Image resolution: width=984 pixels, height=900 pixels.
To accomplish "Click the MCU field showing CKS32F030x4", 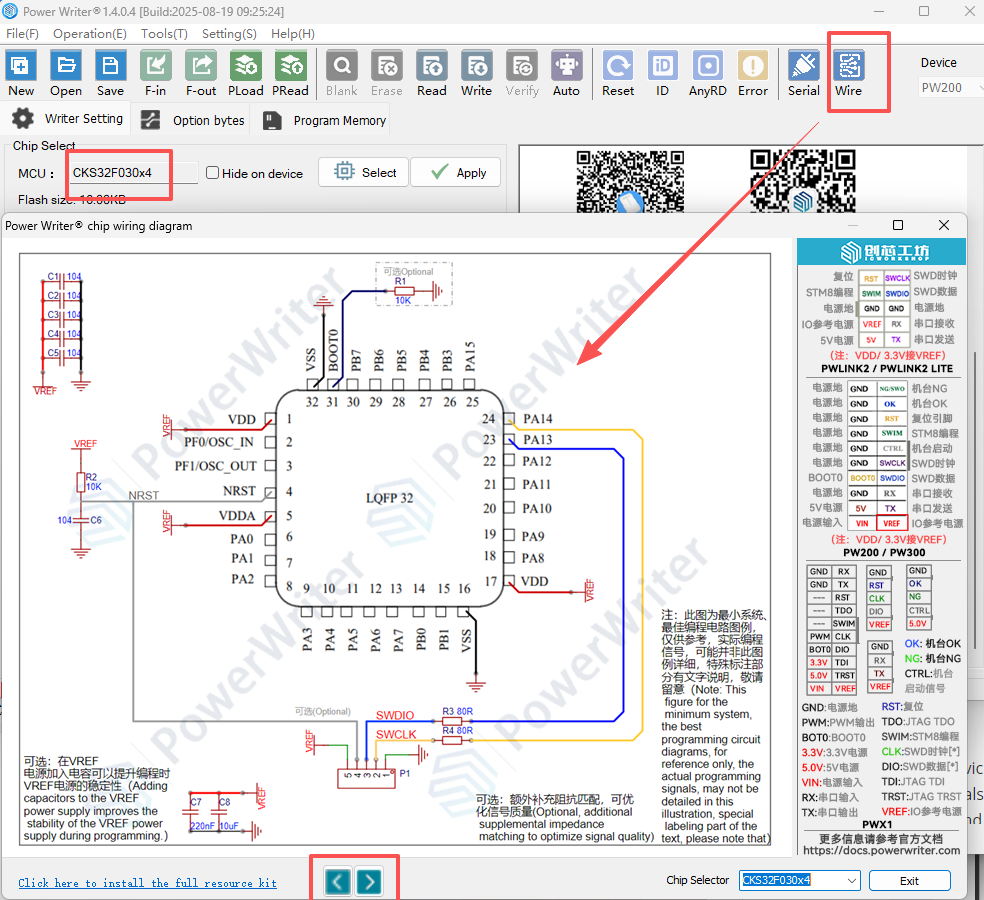I will [133, 173].
